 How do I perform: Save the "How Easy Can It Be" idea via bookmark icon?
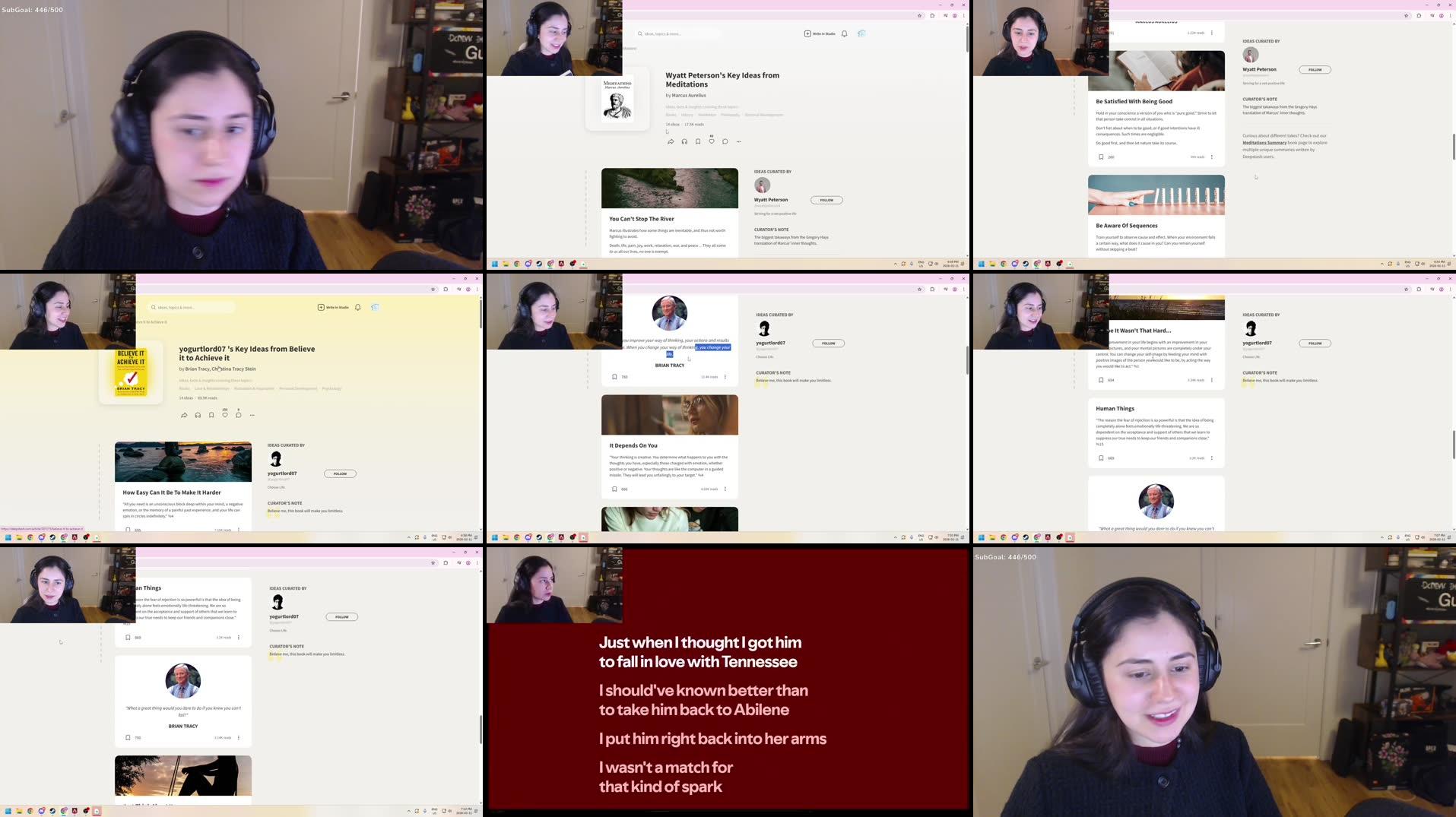click(128, 529)
